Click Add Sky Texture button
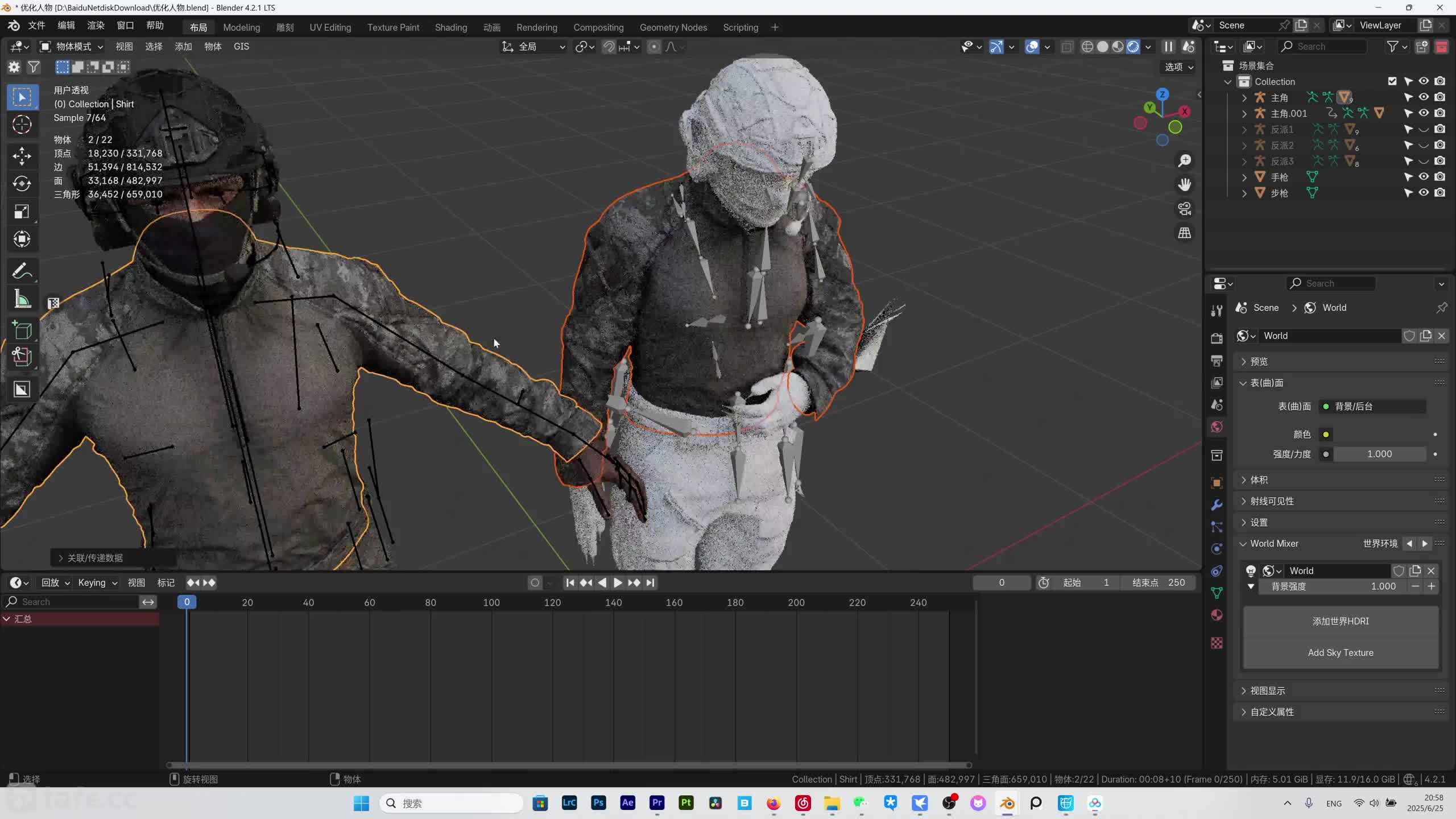Viewport: 1456px width, 819px height. coord(1341,653)
